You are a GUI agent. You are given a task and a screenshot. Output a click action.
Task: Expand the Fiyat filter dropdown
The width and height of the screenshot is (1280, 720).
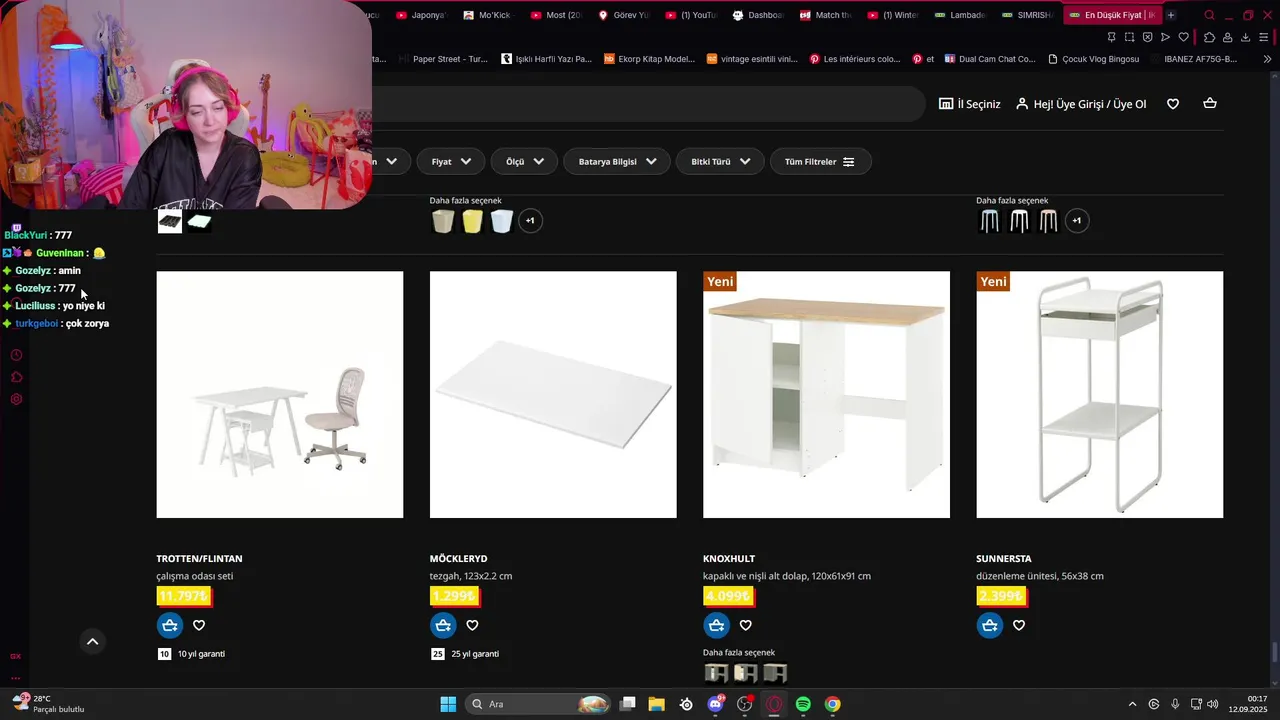(451, 161)
